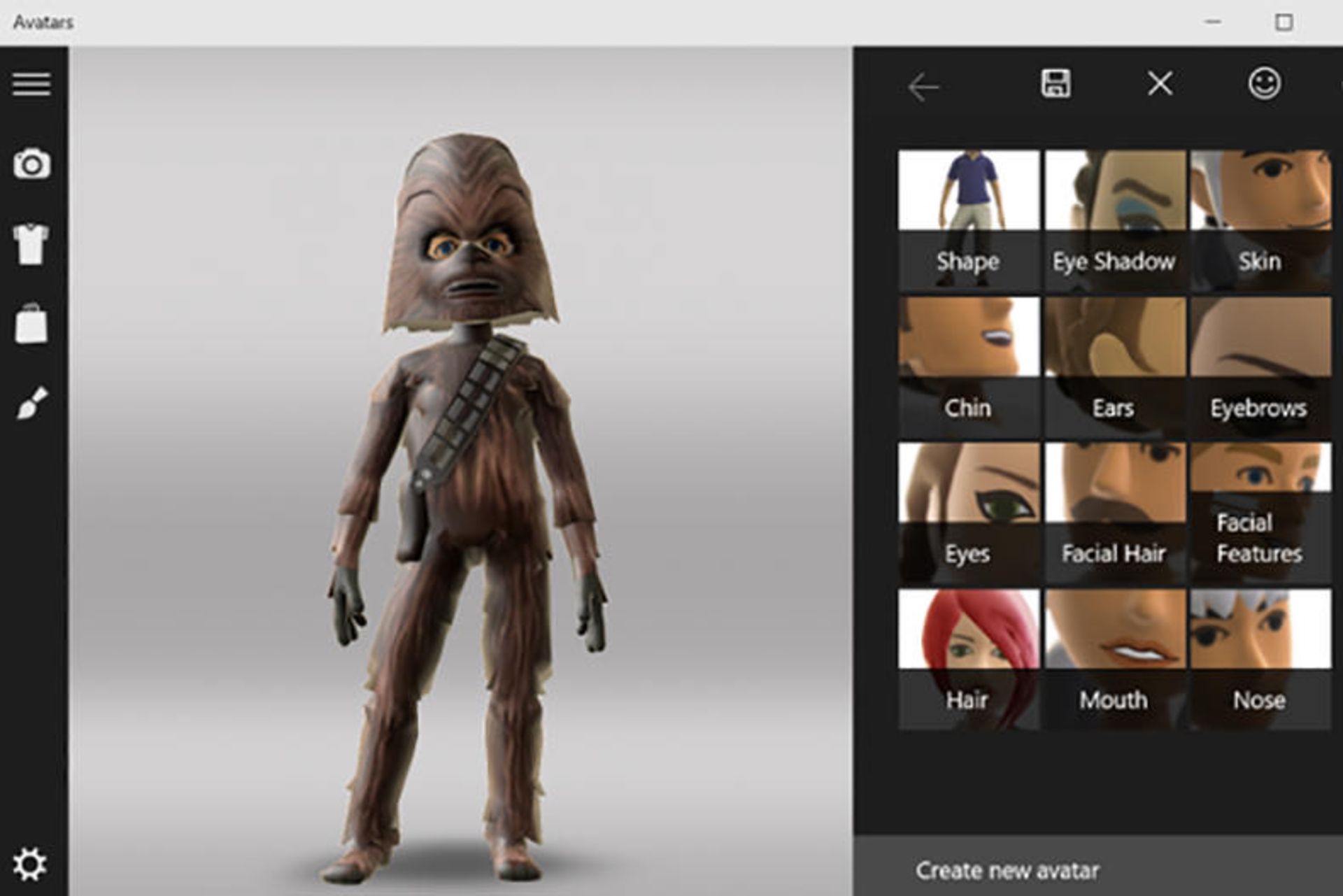The height and width of the screenshot is (896, 1343).
Task: Maximize the Avatars window
Action: point(1284,22)
